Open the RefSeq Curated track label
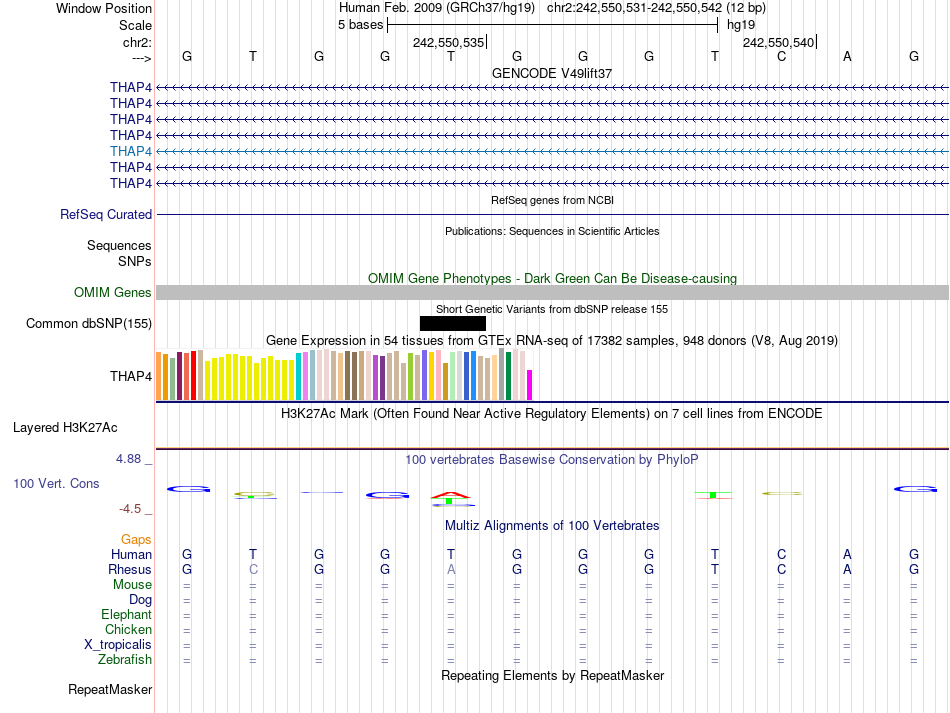 (x=106, y=214)
